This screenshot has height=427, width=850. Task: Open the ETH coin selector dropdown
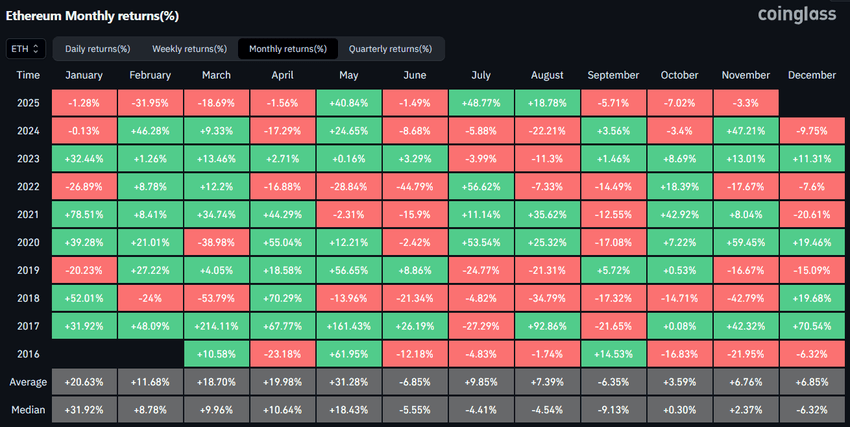pos(25,48)
